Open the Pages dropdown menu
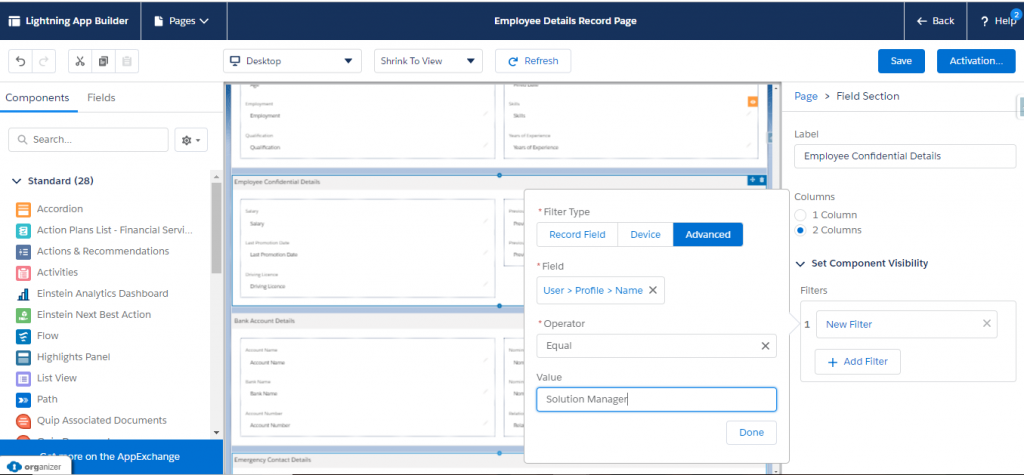The image size is (1024, 475). tap(182, 20)
